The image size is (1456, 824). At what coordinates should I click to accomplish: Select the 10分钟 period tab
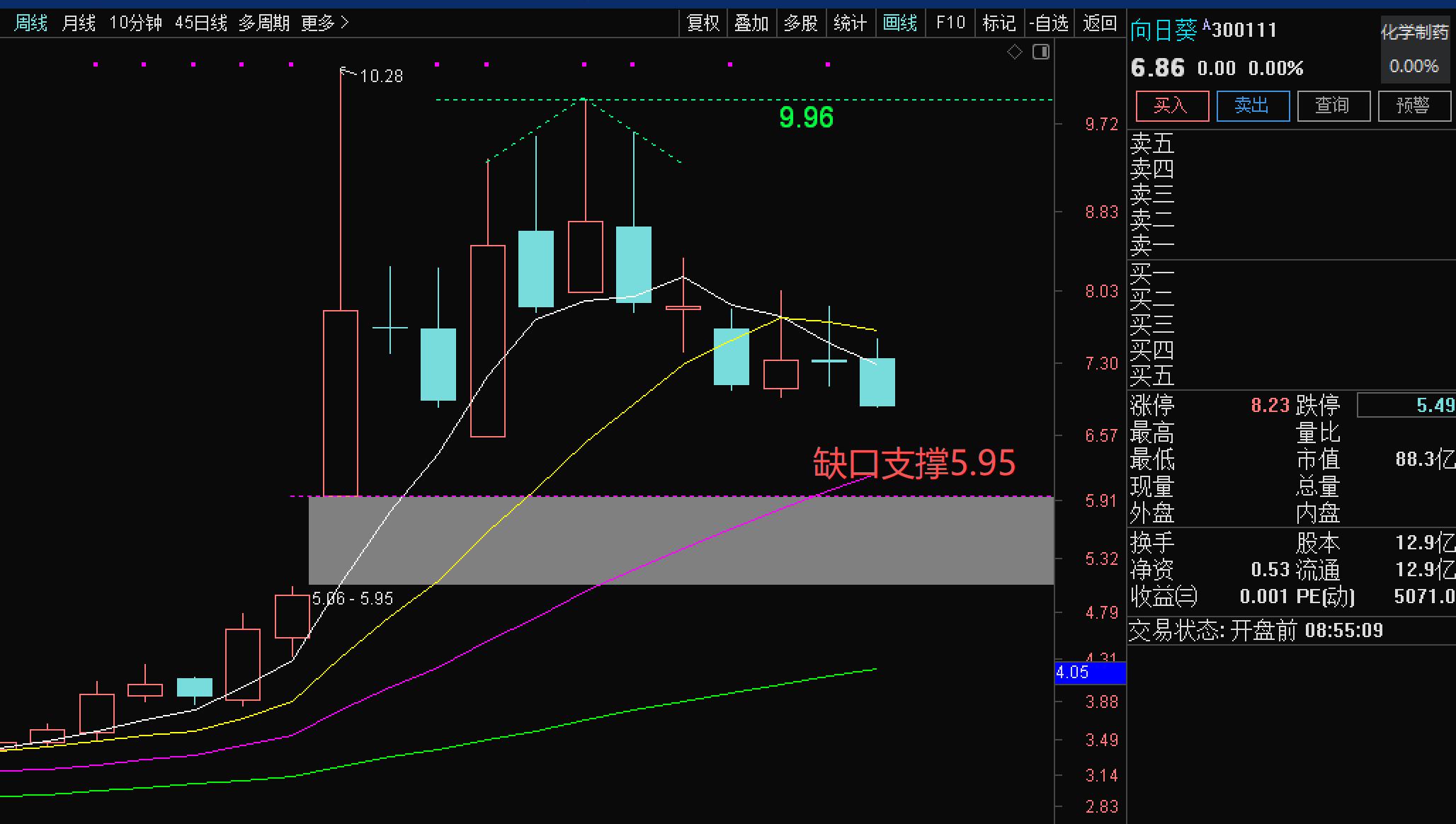tap(135, 23)
